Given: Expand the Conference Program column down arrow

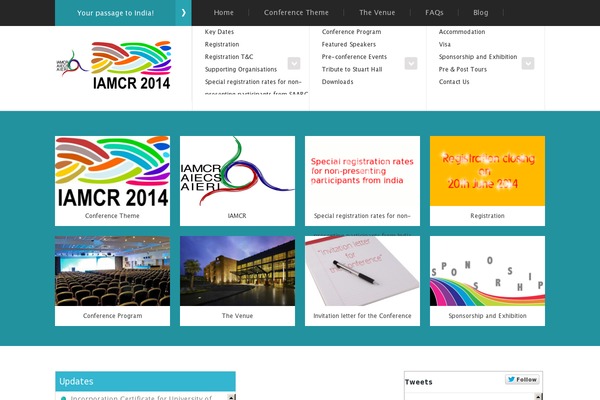Looking at the screenshot, I should click(x=411, y=63).
